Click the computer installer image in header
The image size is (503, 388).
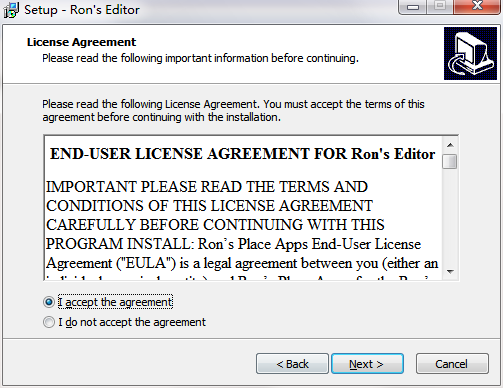[470, 54]
